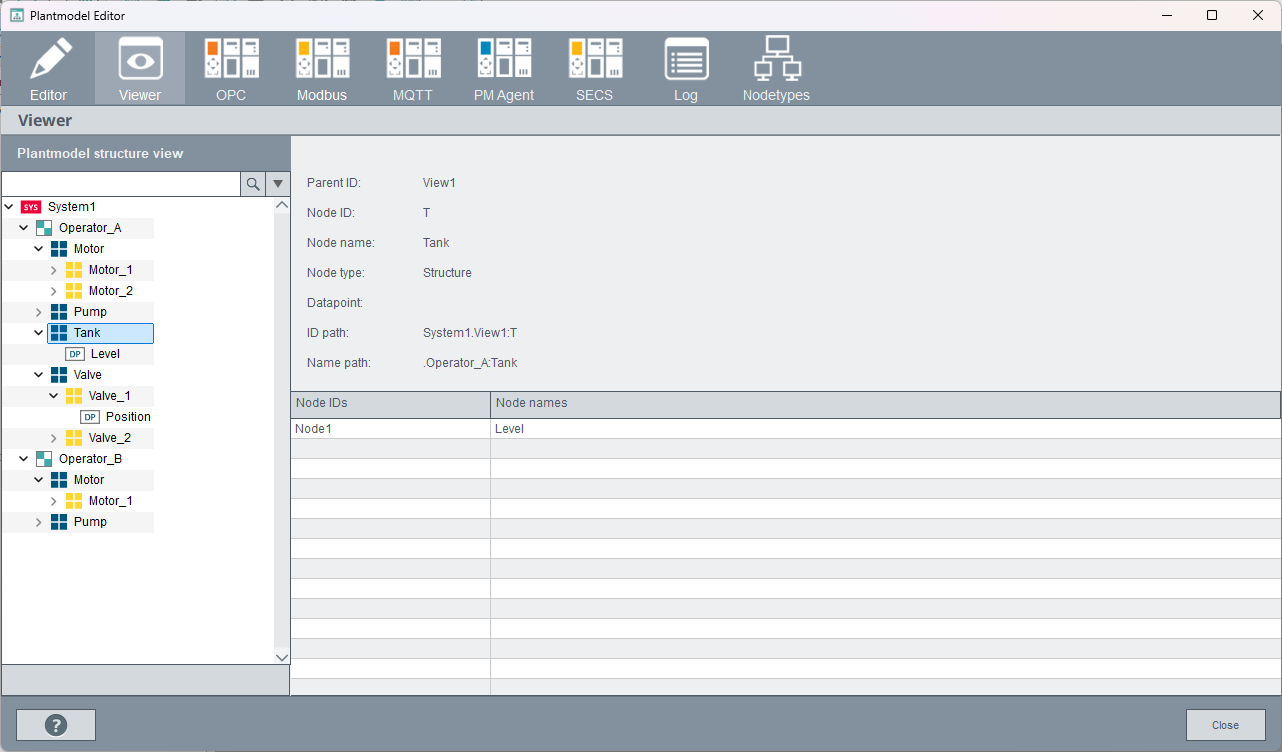Expand Pump under Operator_A
Viewport: 1282px width, 752px height.
point(39,312)
